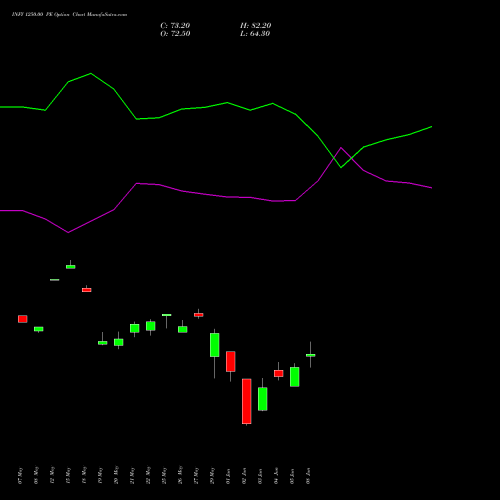This screenshot has height=500, width=500.
Task: Click the '05 Jun' date label
Action: 292,476
